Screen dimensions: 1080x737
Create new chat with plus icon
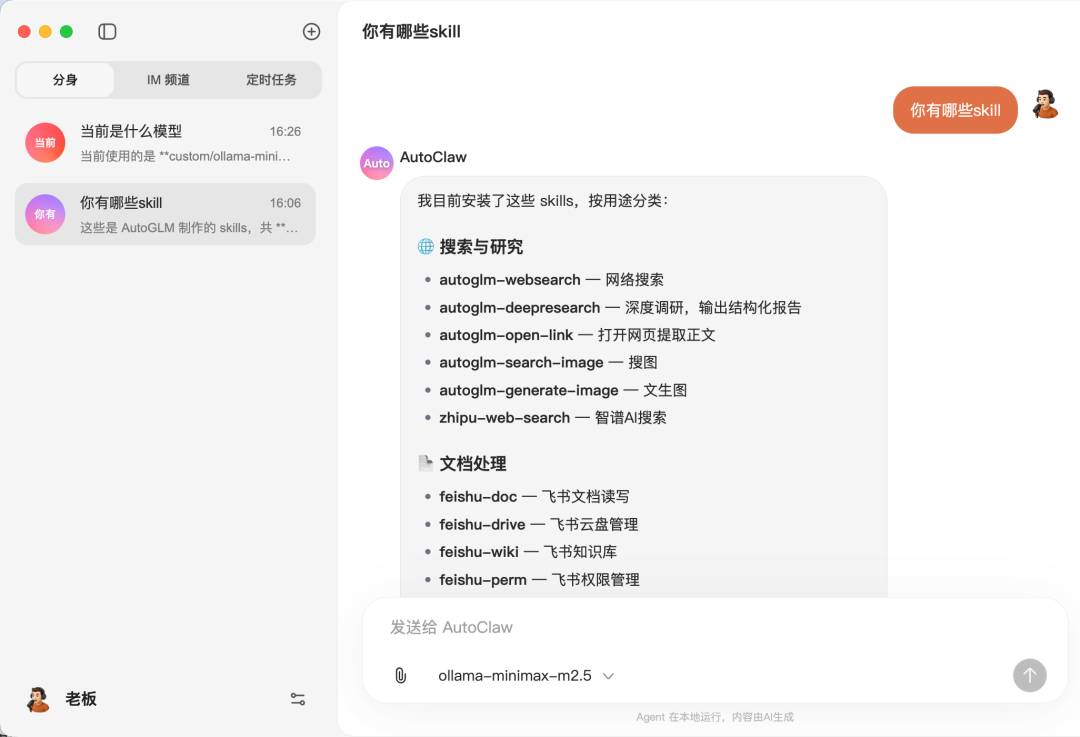(311, 32)
